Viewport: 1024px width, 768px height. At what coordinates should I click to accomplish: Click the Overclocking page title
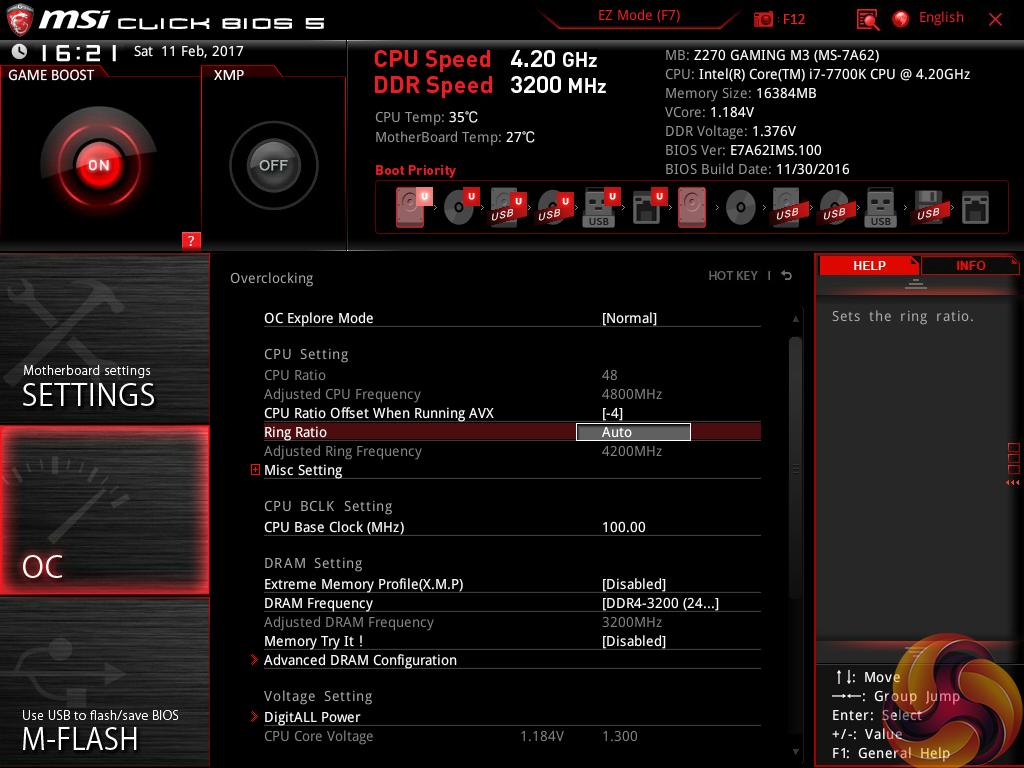[272, 278]
